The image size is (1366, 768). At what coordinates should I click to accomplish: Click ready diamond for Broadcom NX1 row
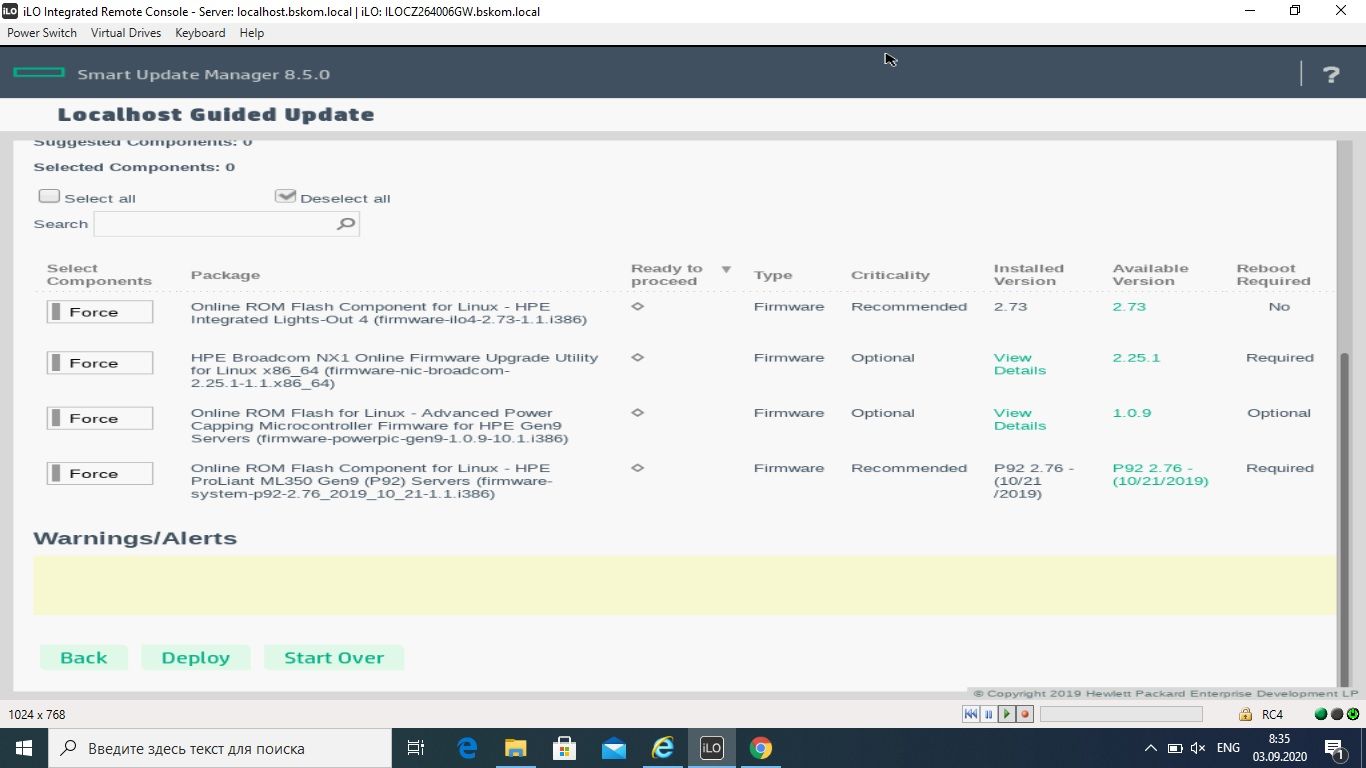point(637,357)
